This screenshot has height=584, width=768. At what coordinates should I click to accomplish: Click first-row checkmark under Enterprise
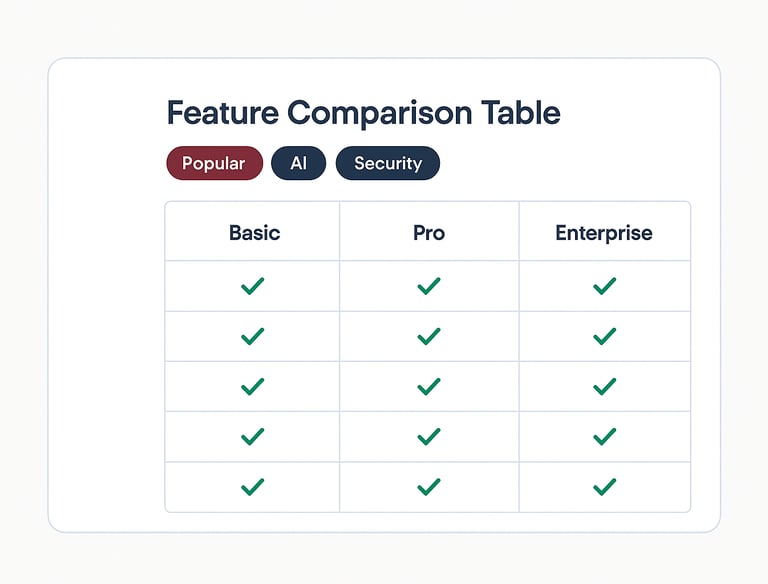tap(604, 286)
